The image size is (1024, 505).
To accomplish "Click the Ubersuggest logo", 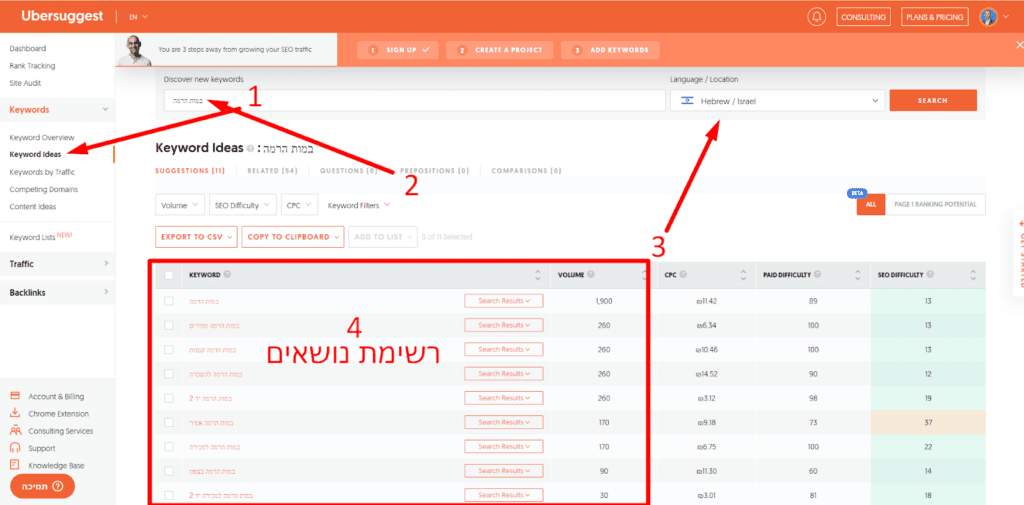I will [62, 16].
